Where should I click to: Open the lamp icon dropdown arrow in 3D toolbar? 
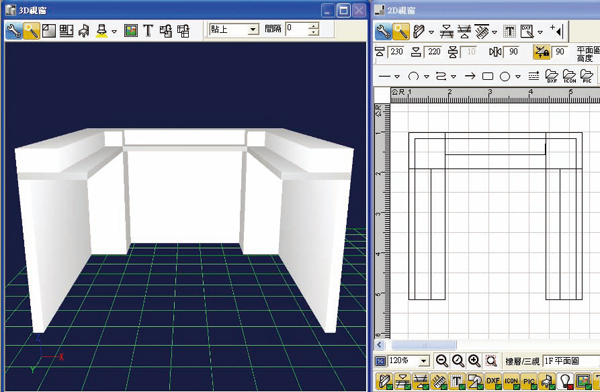[x=114, y=31]
